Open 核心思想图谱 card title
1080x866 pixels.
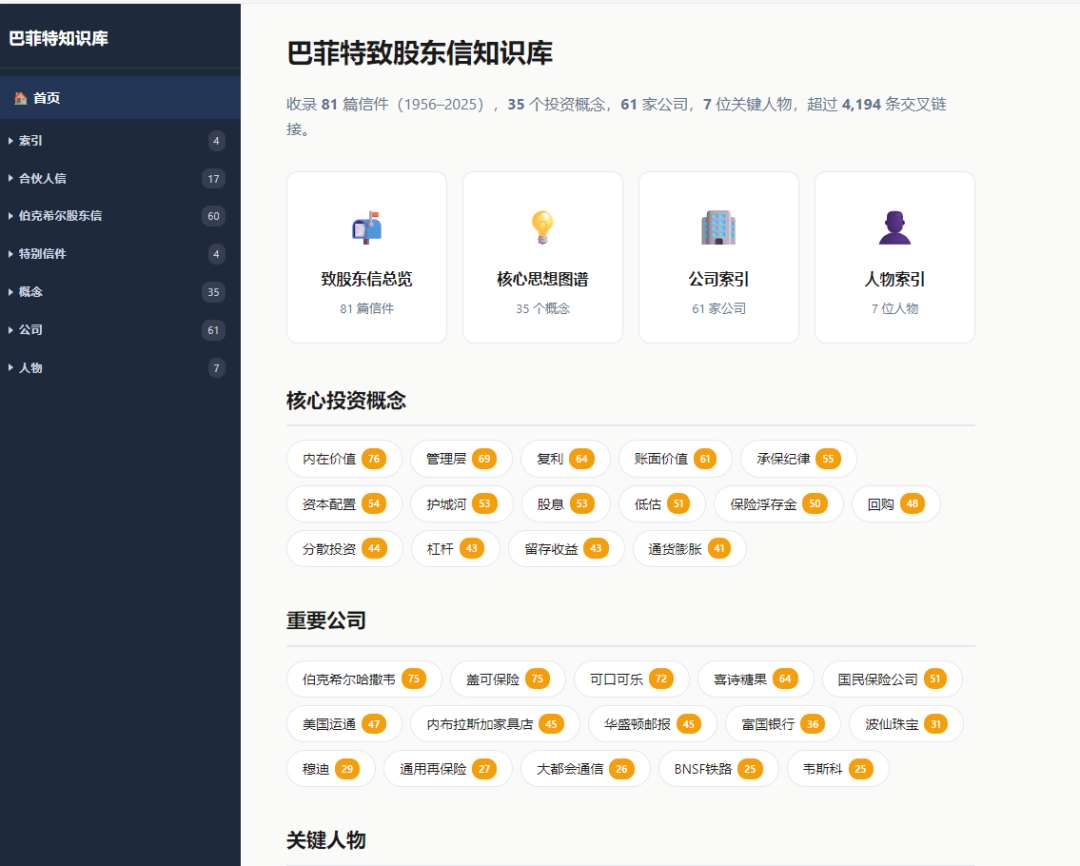tap(543, 279)
